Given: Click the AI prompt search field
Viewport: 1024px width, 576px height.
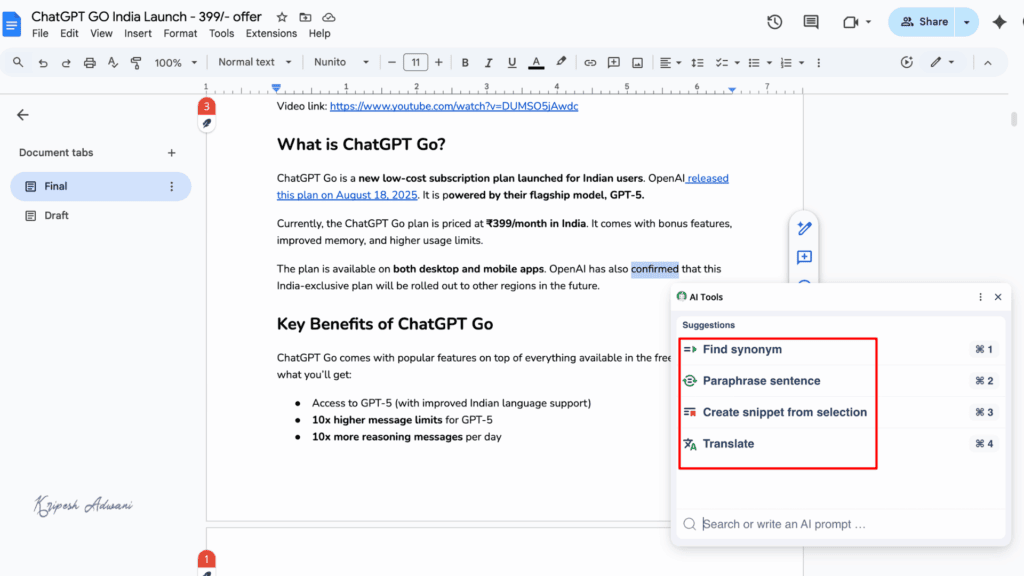Looking at the screenshot, I should (840, 523).
